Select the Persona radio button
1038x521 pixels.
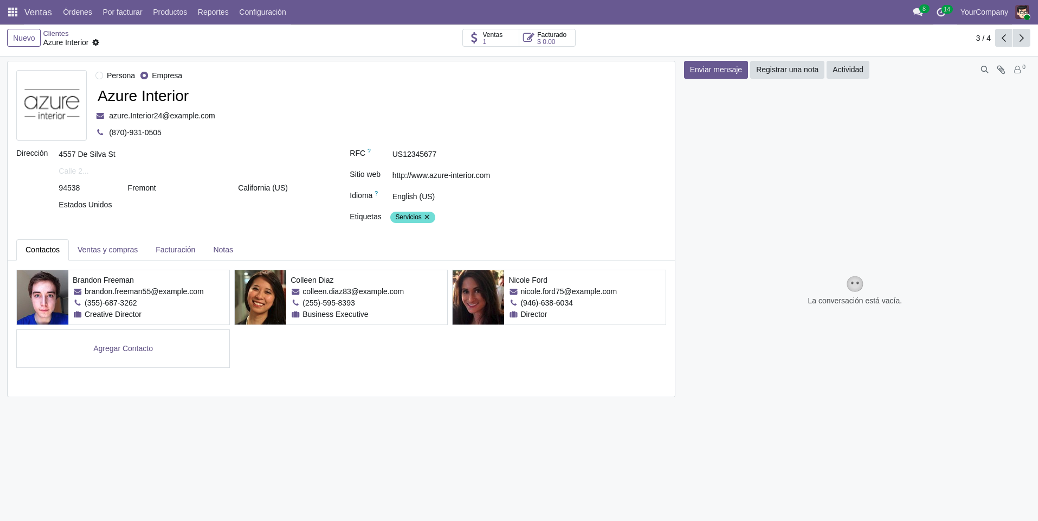99,75
